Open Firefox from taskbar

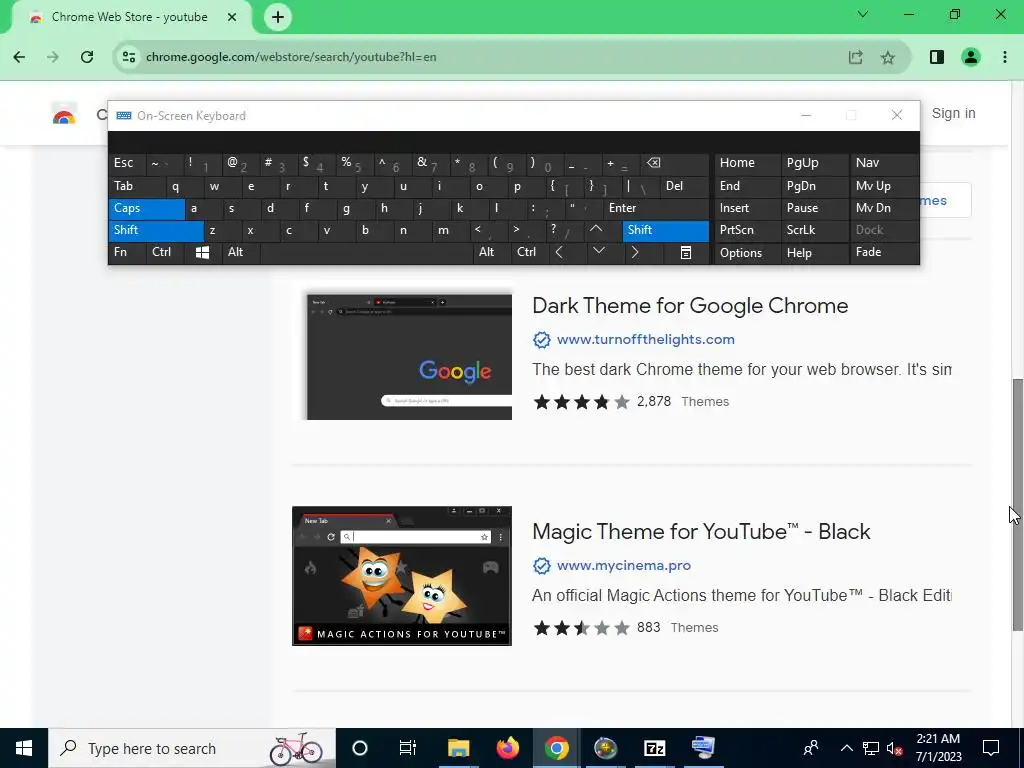(x=507, y=748)
